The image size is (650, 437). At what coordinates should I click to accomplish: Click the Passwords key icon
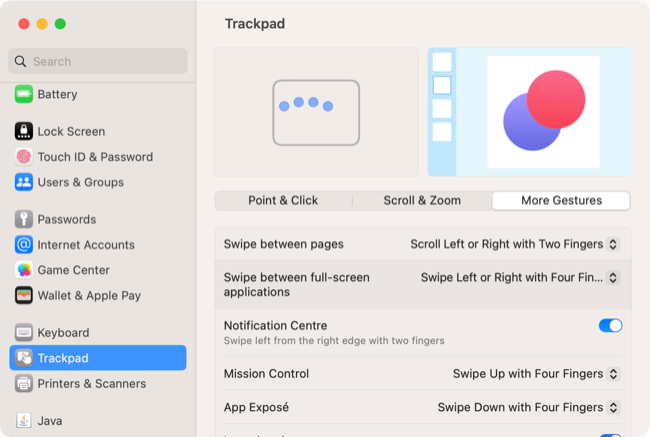(24, 219)
